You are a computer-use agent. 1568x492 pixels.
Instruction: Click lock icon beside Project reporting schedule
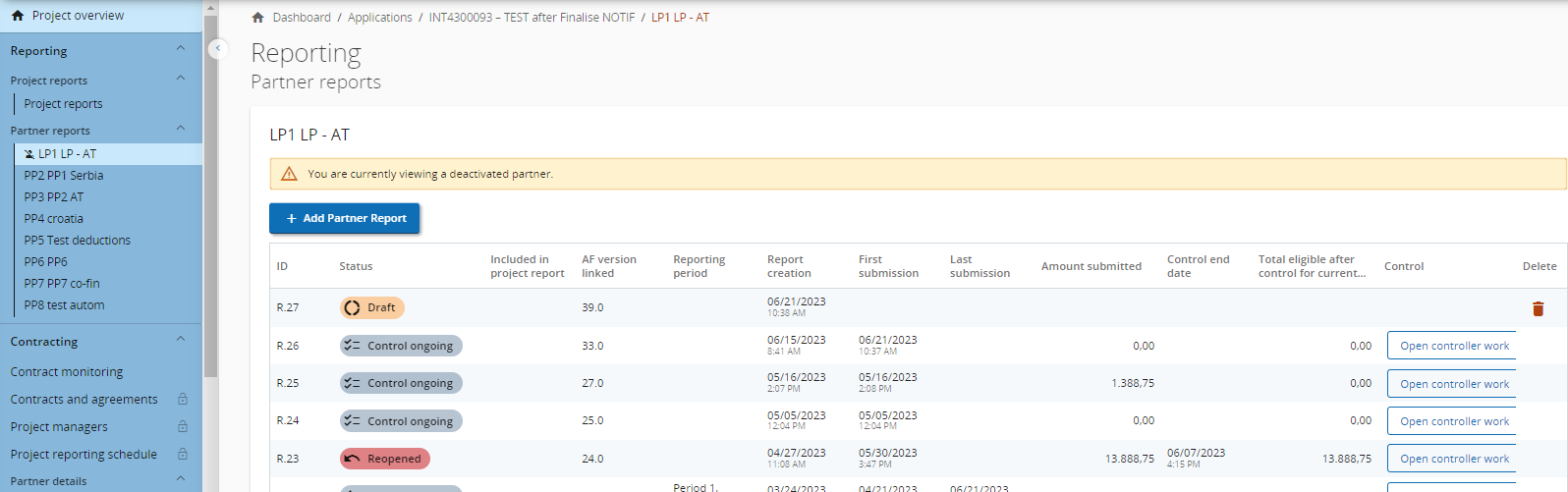click(x=182, y=455)
